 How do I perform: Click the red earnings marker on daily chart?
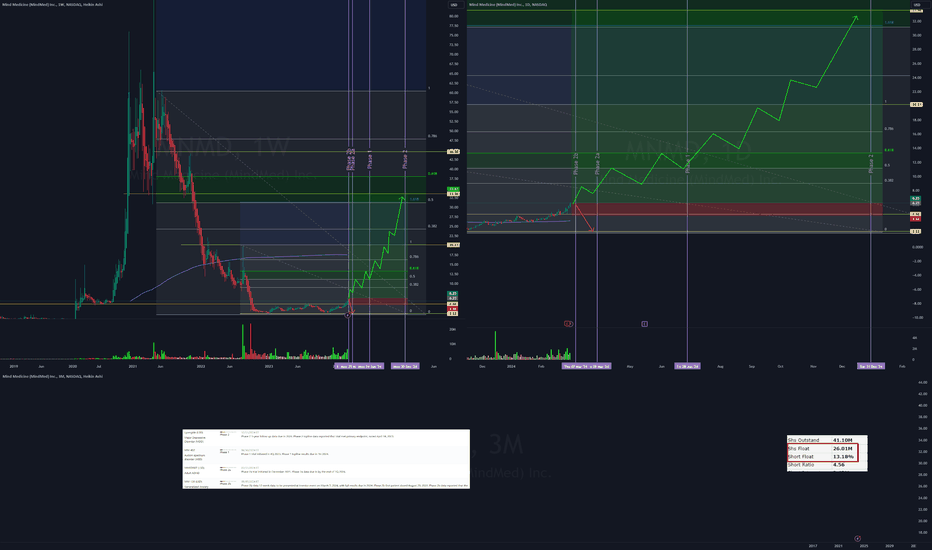coord(568,324)
